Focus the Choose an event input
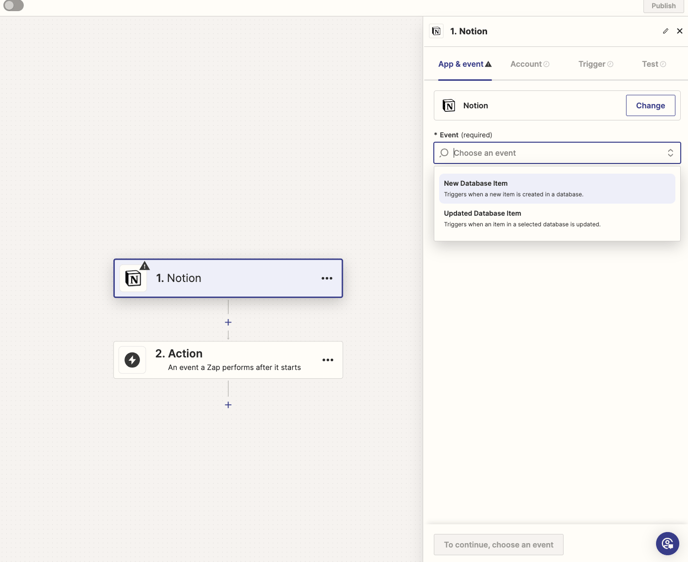This screenshot has width=688, height=562. [x=557, y=153]
